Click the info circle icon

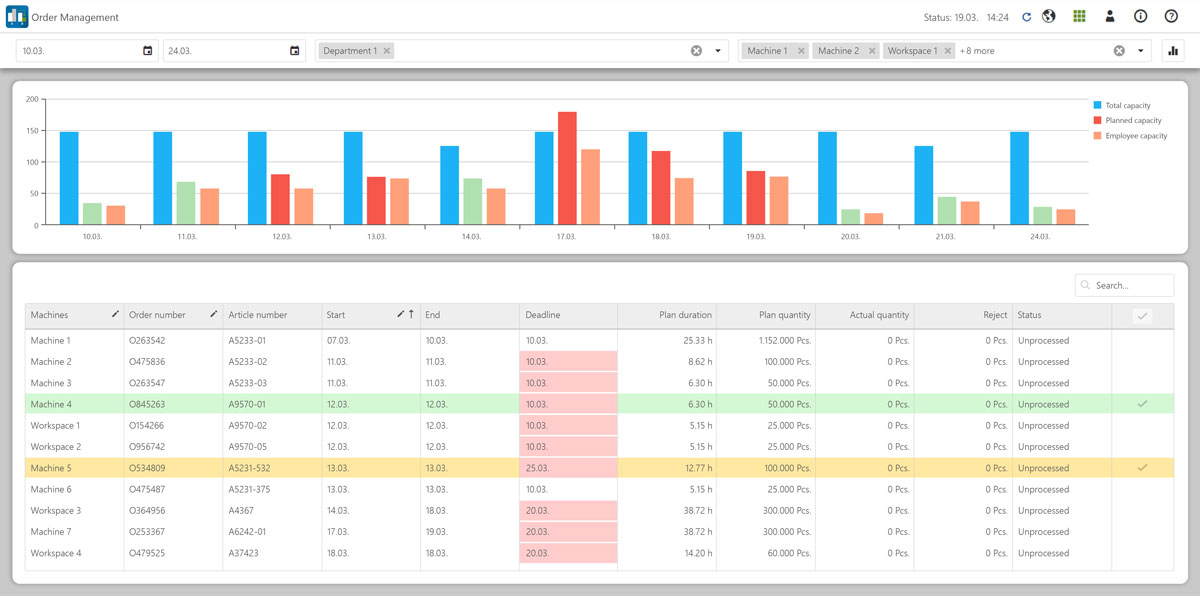tap(1139, 16)
